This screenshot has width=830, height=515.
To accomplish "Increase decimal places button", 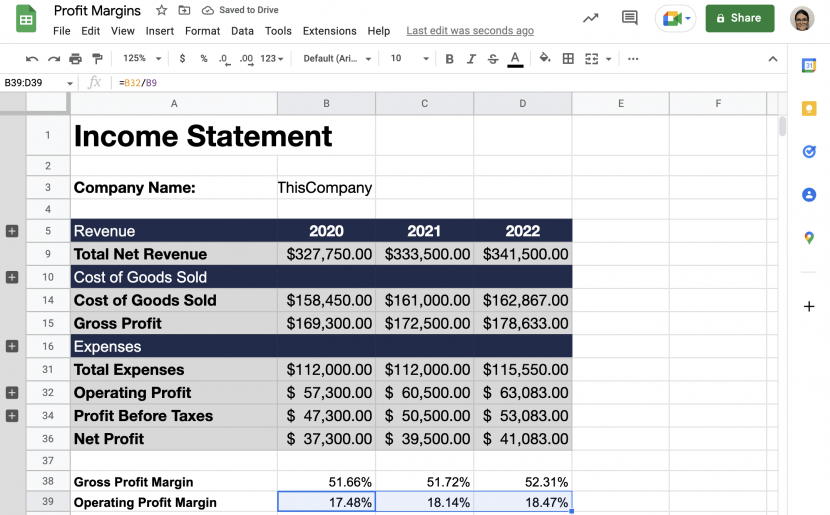I will (x=246, y=59).
